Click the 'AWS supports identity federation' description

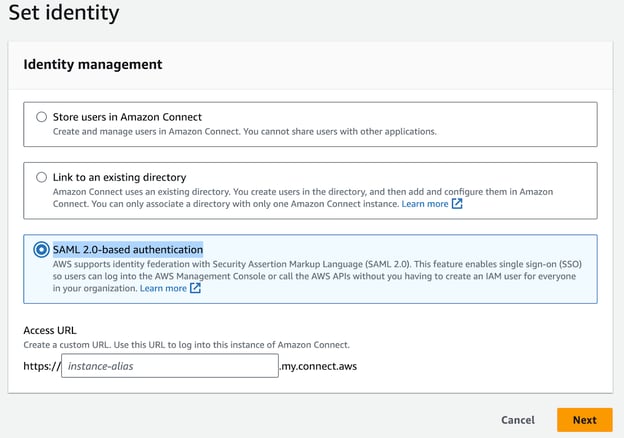pyautogui.click(x=317, y=276)
